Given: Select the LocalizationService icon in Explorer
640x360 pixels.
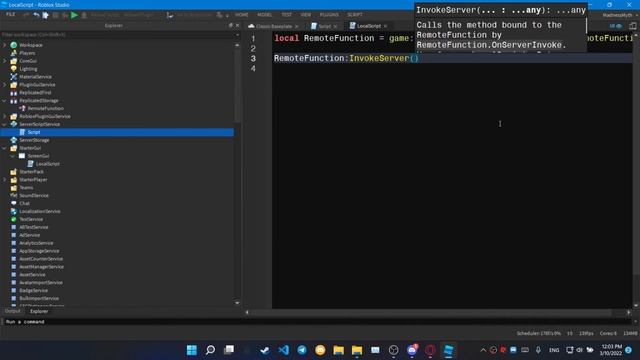Looking at the screenshot, I should (x=14, y=211).
